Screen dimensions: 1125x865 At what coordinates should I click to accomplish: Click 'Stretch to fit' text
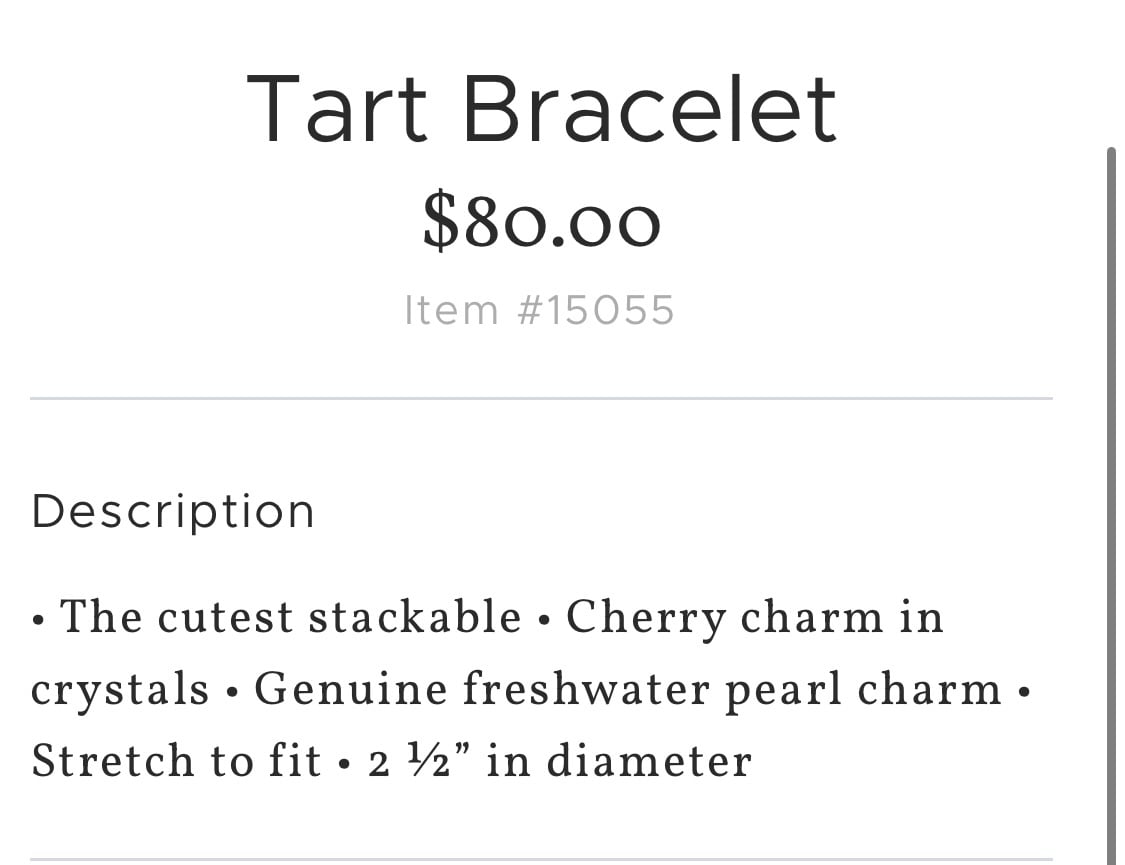[176, 761]
